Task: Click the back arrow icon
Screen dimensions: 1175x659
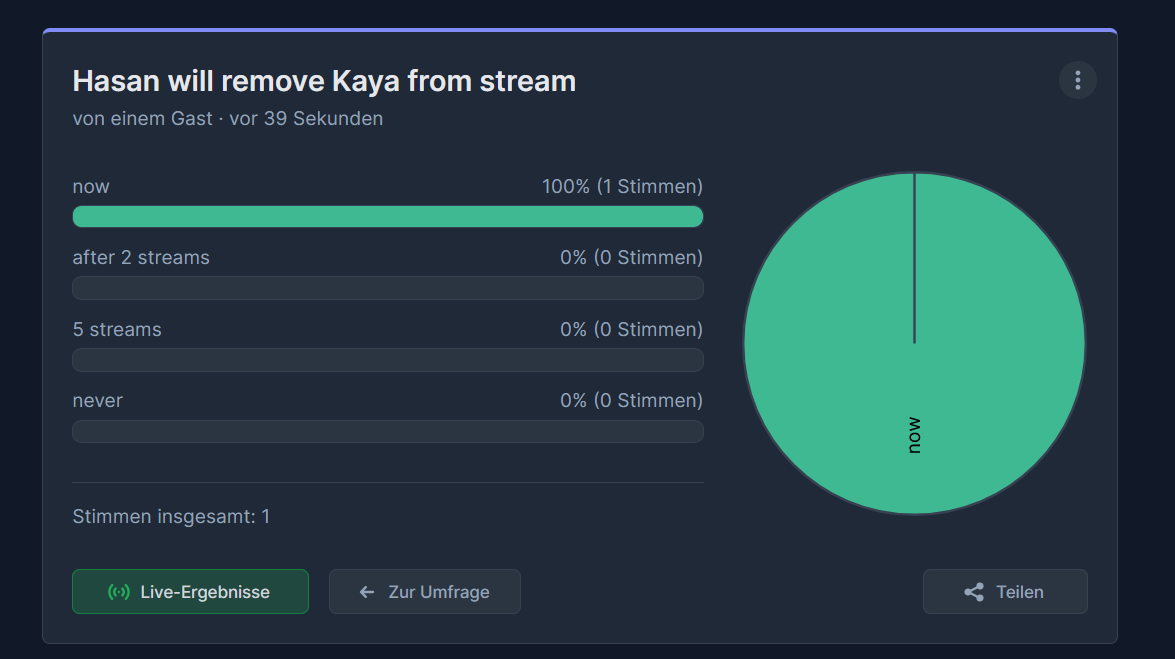Action: tap(367, 592)
